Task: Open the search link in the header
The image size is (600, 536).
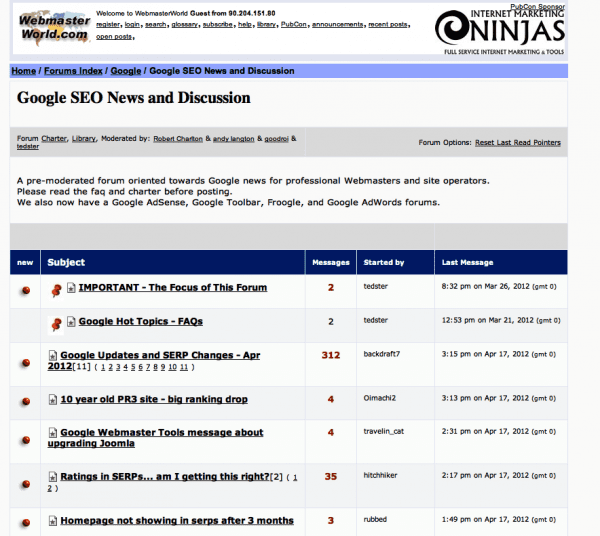Action: click(155, 24)
